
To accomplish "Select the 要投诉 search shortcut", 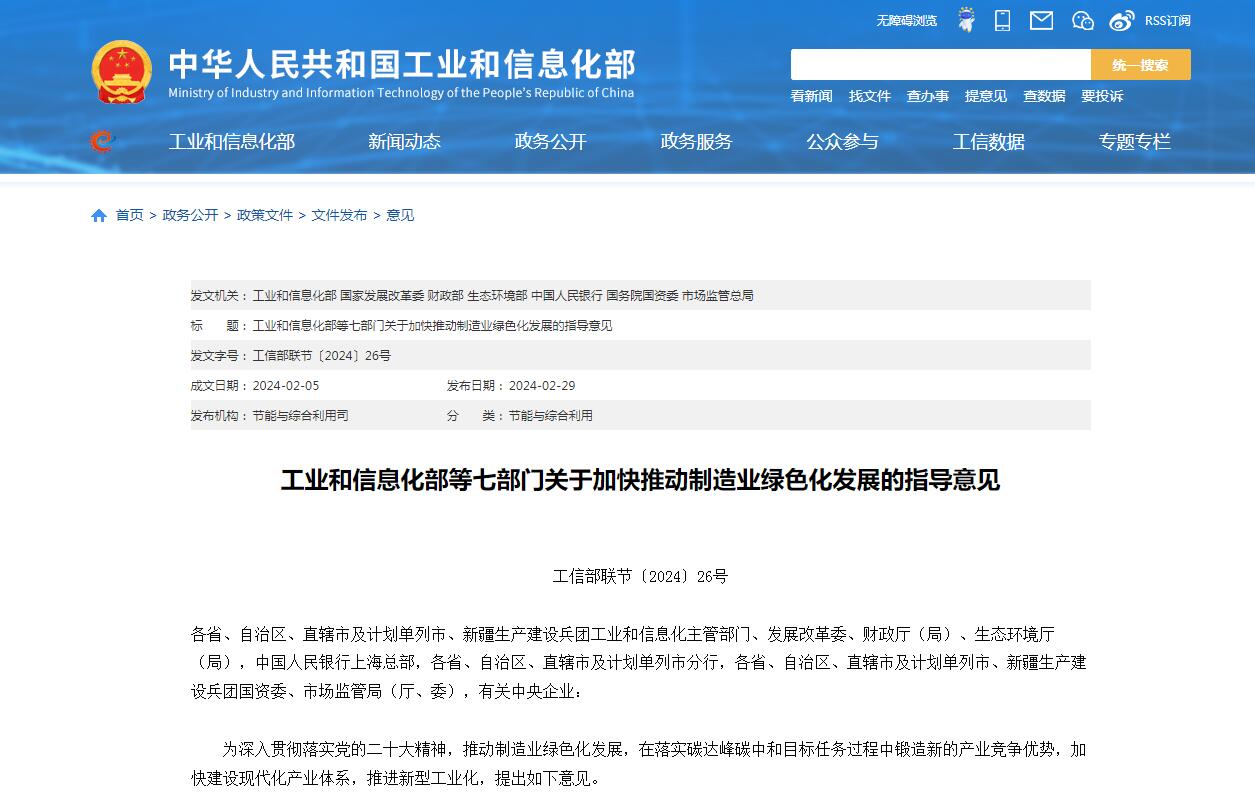I will [1102, 96].
